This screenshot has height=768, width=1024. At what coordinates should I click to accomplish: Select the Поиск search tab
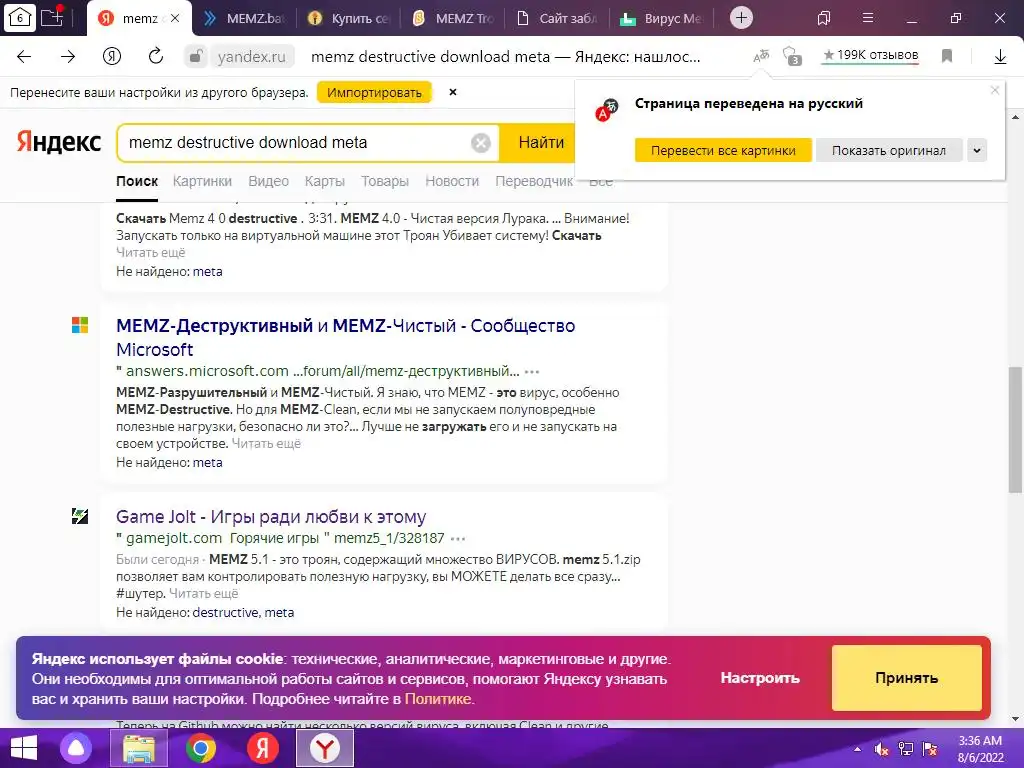[137, 181]
